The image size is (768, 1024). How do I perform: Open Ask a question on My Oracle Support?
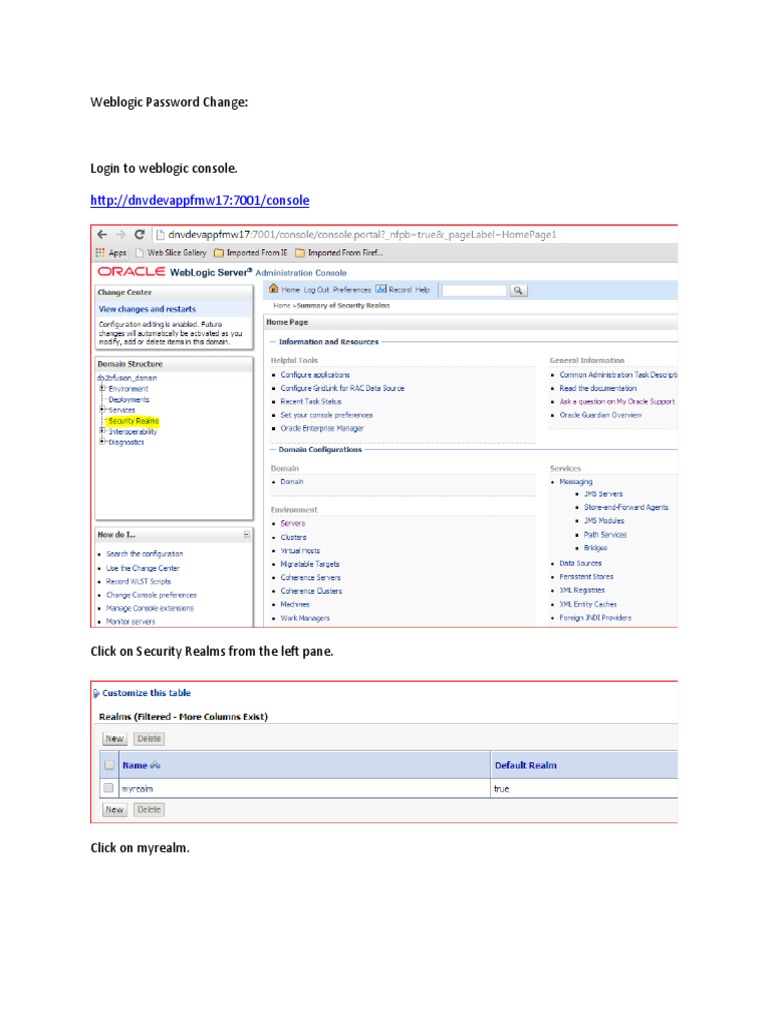[617, 402]
